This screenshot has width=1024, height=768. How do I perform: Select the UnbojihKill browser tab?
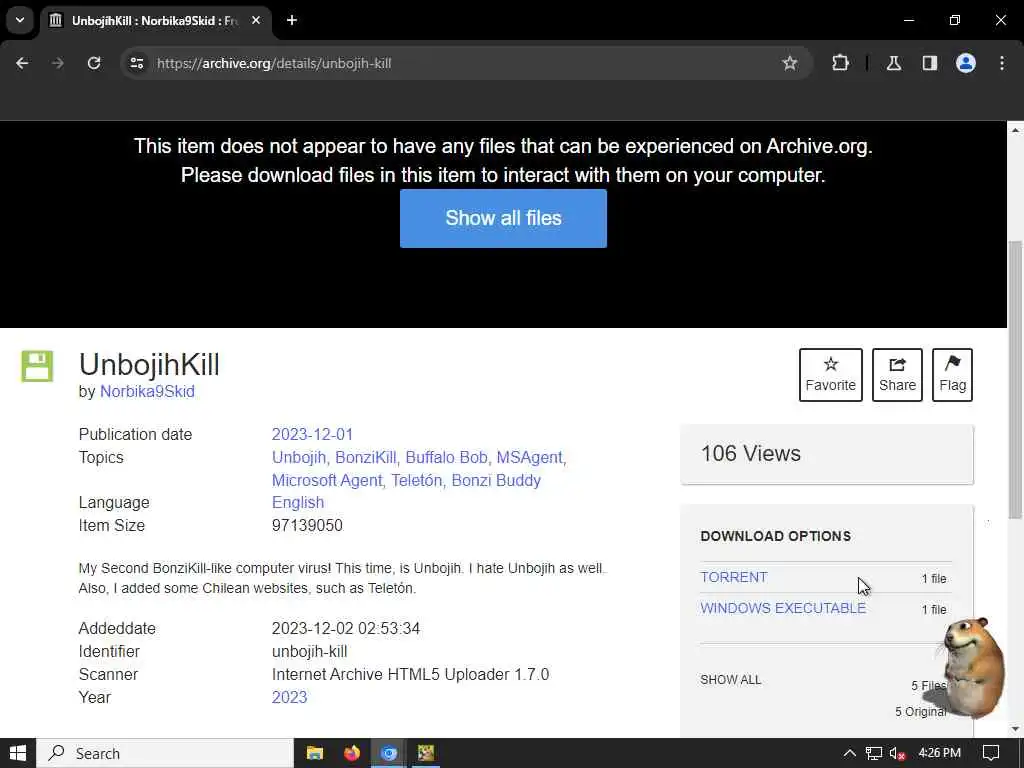pos(155,21)
